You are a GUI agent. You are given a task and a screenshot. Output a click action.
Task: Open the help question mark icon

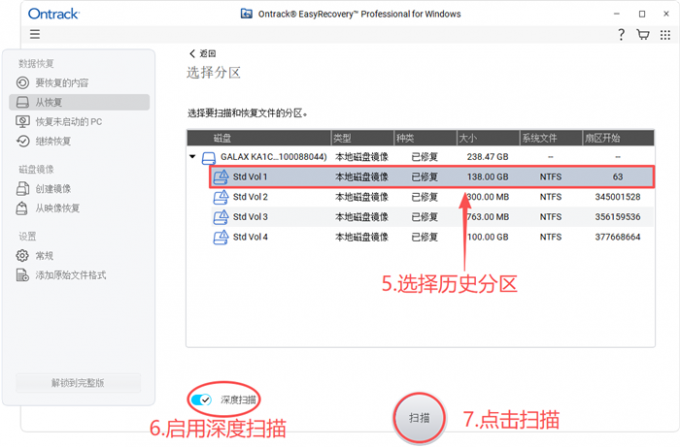click(621, 35)
